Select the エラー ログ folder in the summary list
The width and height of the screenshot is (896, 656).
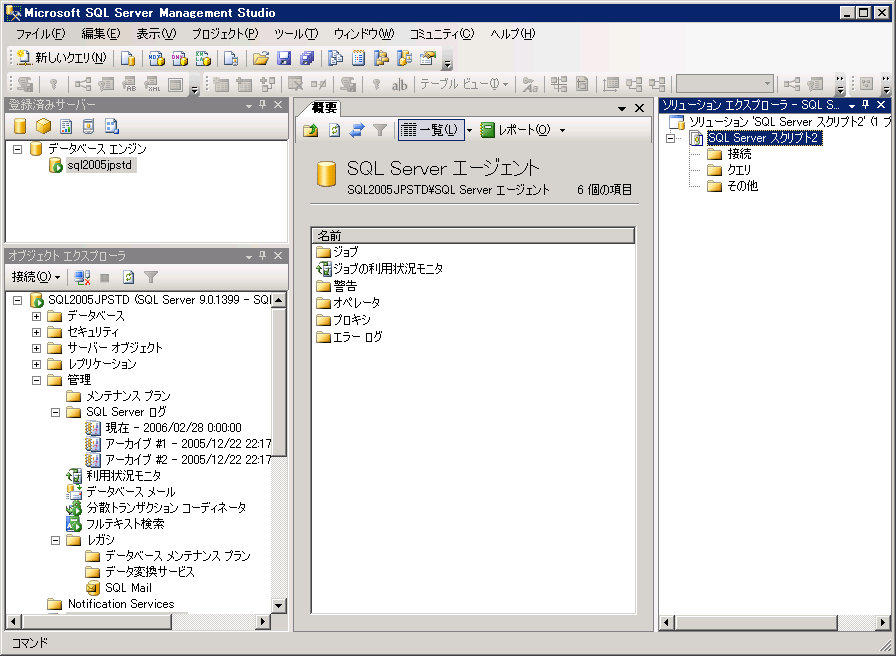(350, 337)
